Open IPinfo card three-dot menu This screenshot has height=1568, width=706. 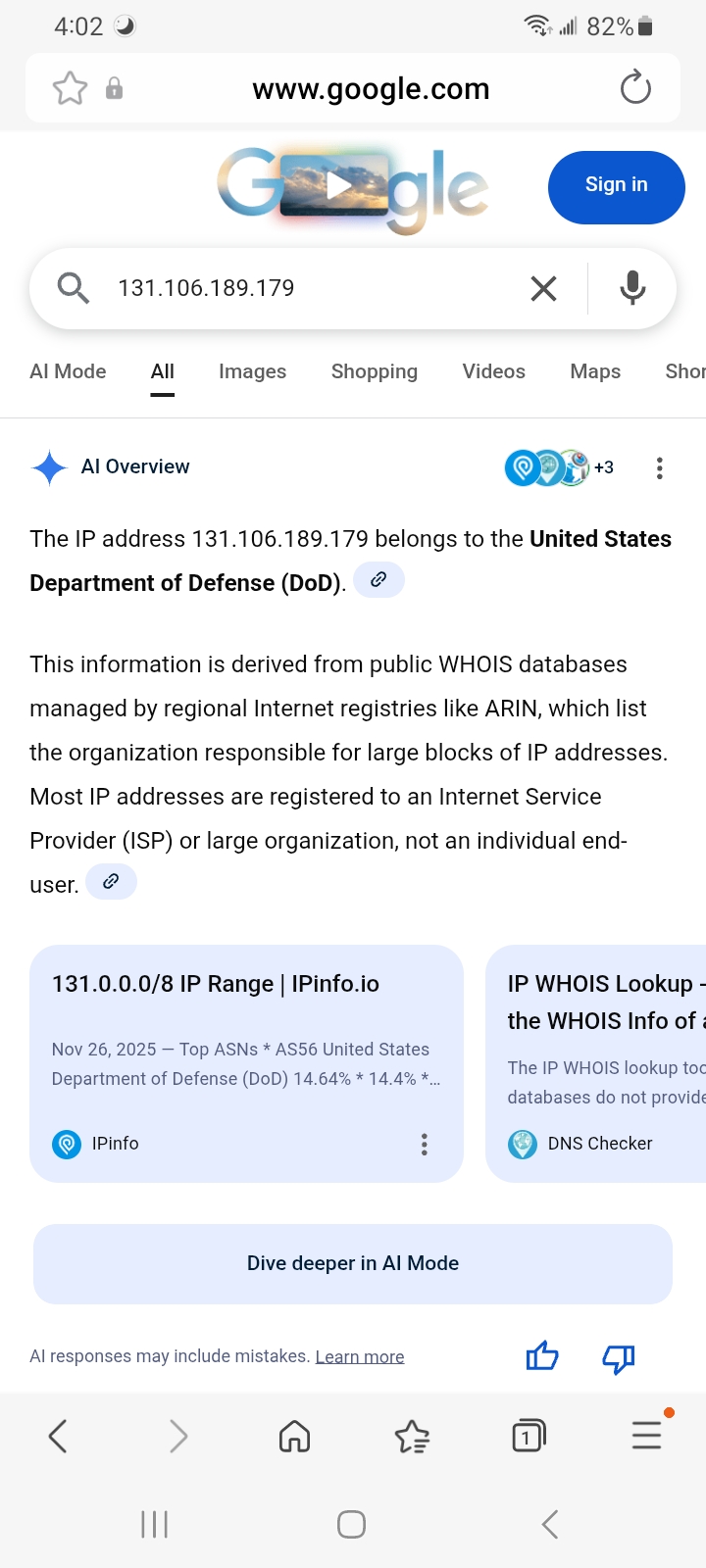(424, 1144)
